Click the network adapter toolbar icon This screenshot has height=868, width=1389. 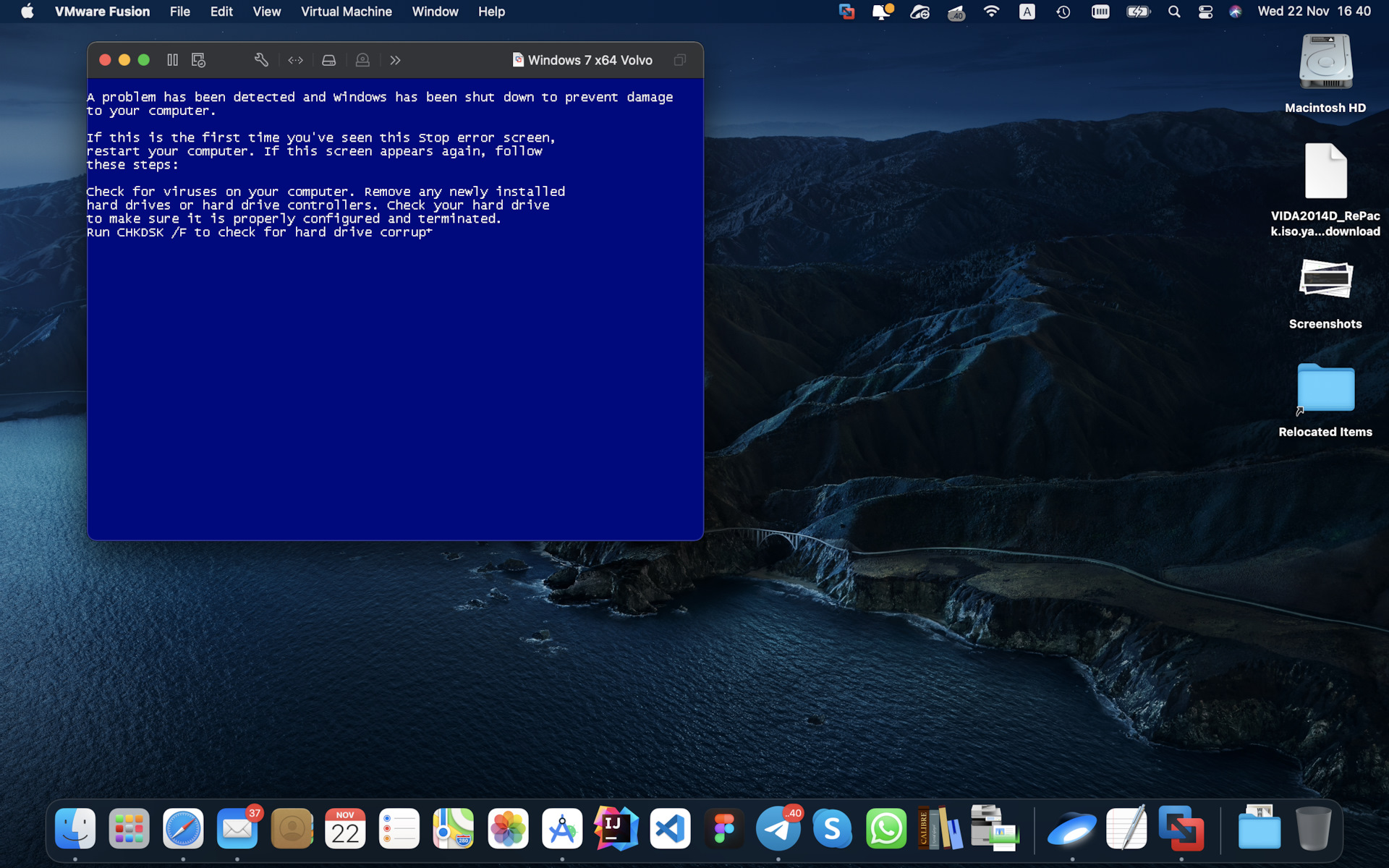pyautogui.click(x=295, y=60)
